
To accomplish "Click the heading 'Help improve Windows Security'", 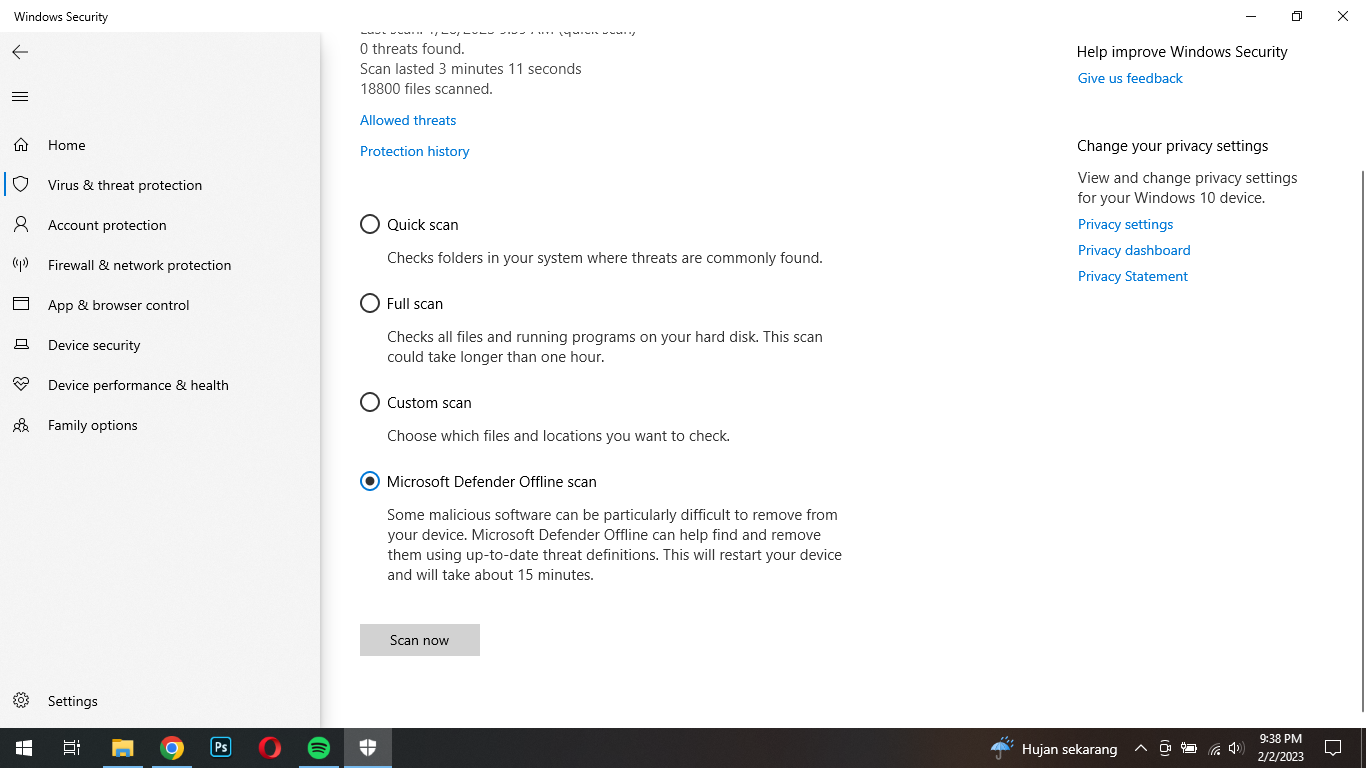I will click(1182, 52).
